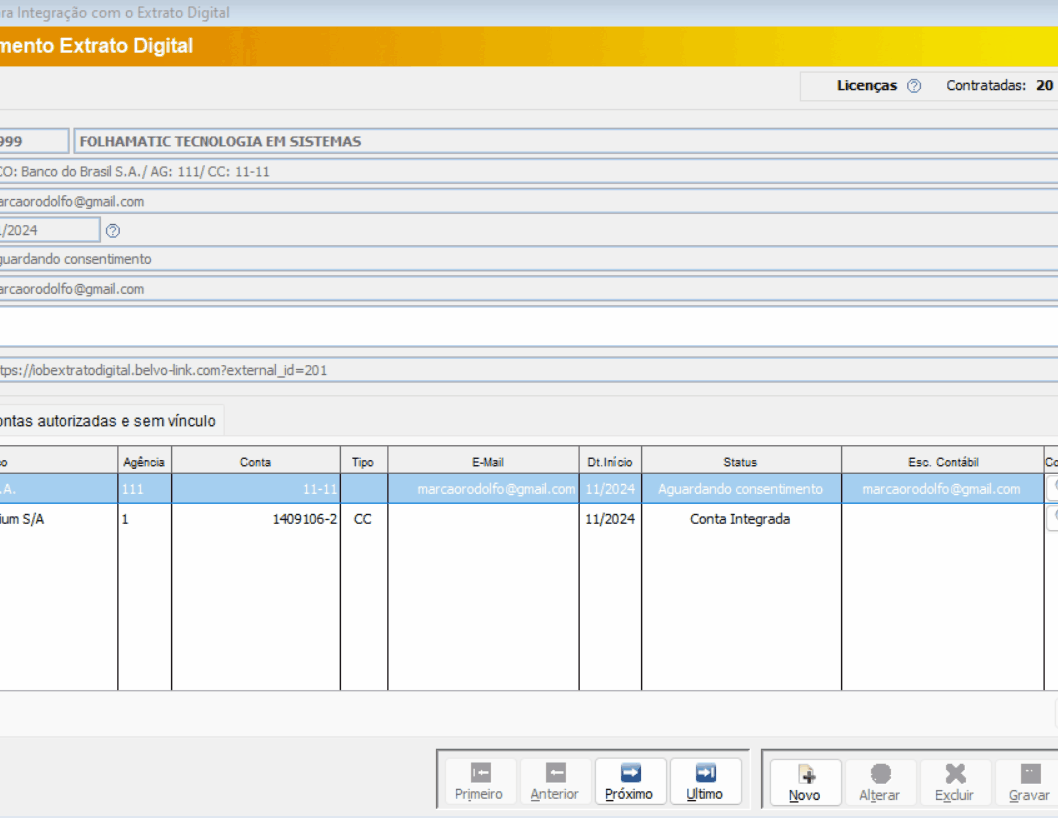Click the Status column header
Image resolution: width=1058 pixels, height=818 pixels.
(740, 462)
